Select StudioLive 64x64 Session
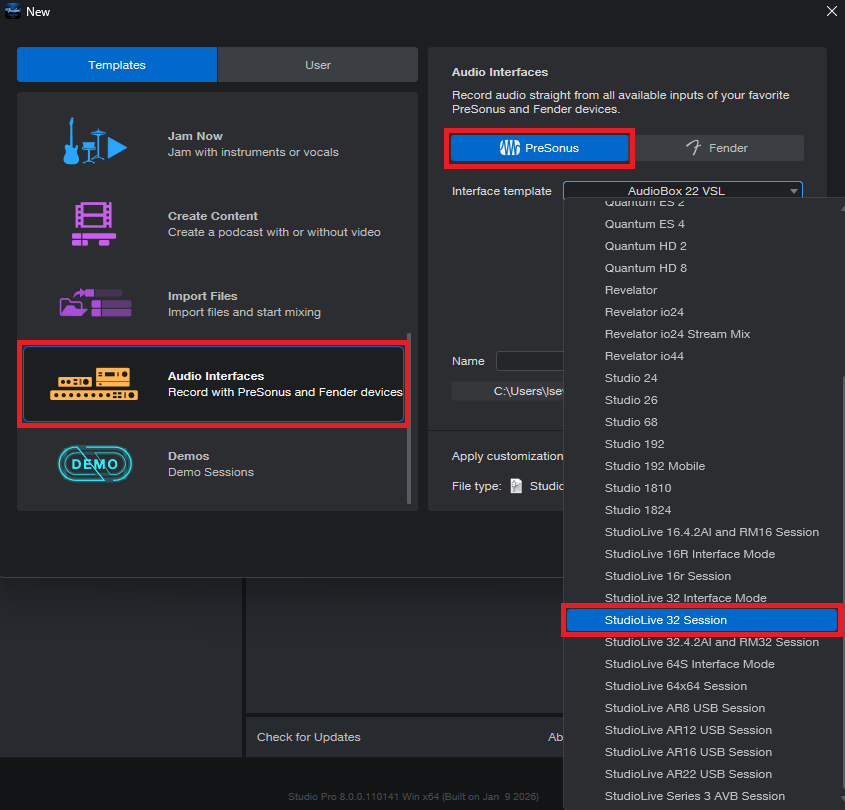This screenshot has width=845, height=810. coord(703,686)
